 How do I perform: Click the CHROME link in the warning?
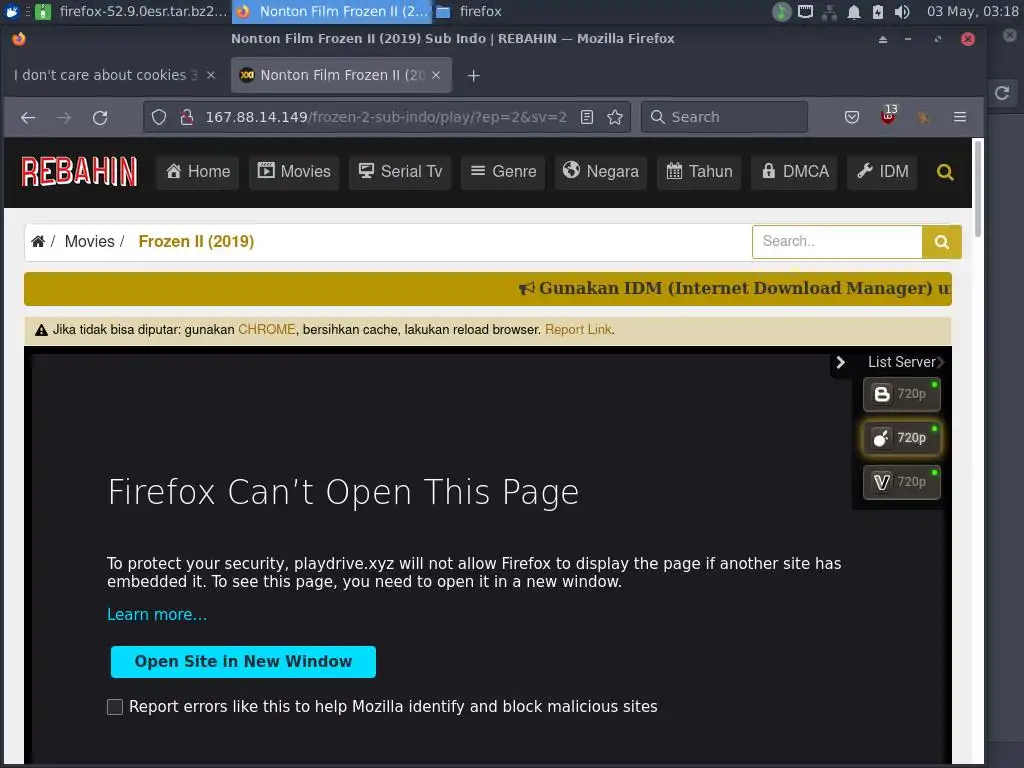266,330
